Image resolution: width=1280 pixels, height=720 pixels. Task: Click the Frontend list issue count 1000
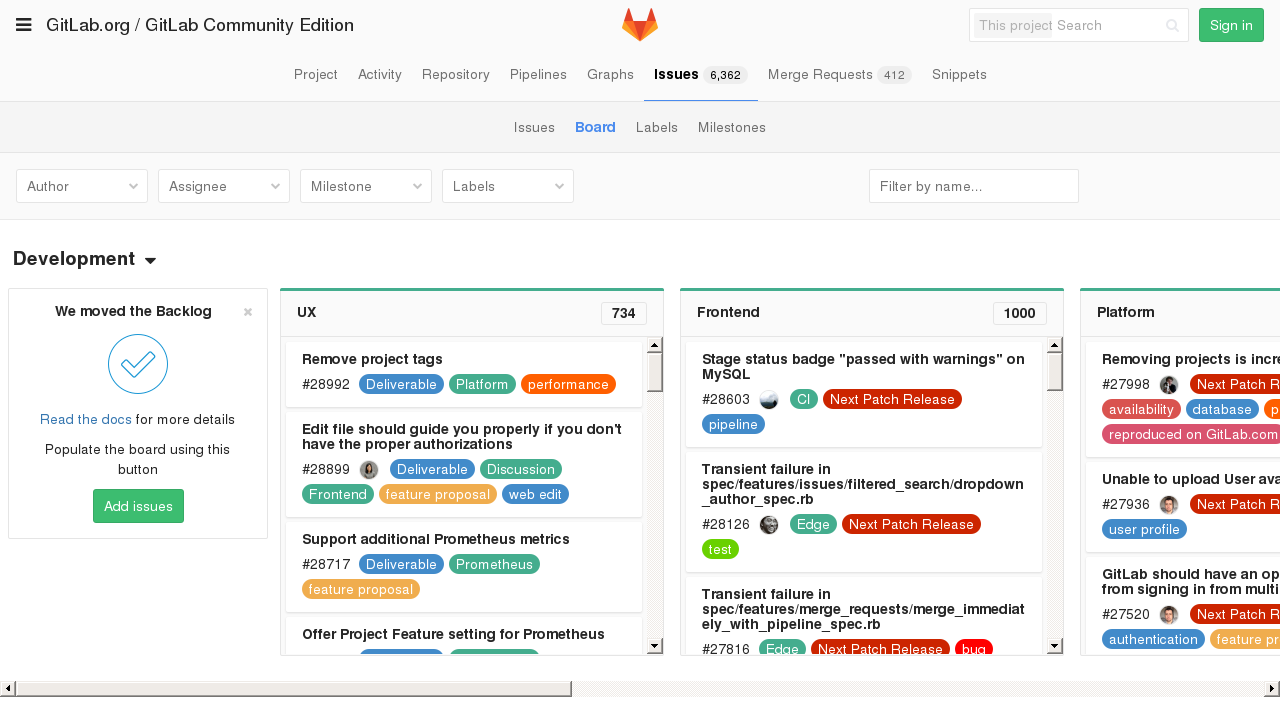(x=1020, y=313)
